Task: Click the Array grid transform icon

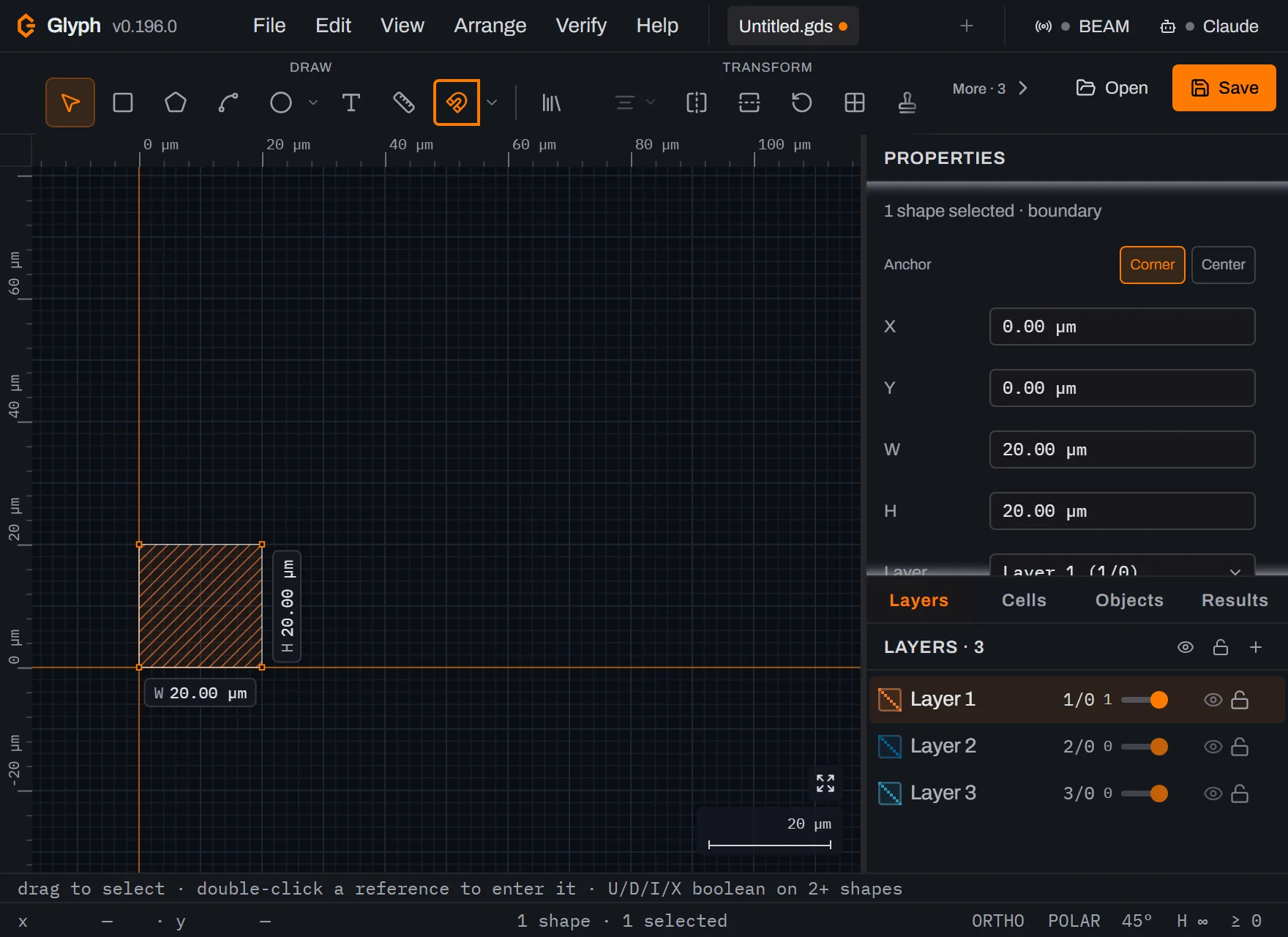Action: (855, 102)
